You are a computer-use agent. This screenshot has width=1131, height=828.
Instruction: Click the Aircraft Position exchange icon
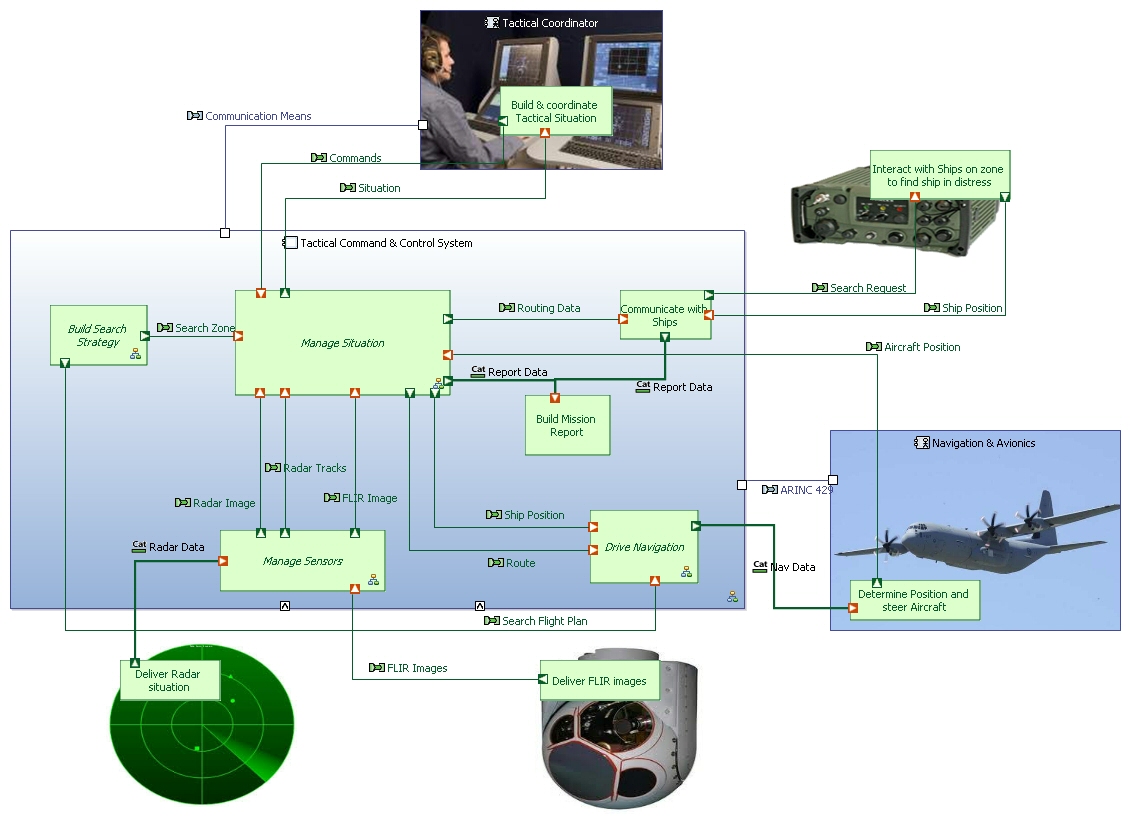tap(873, 347)
